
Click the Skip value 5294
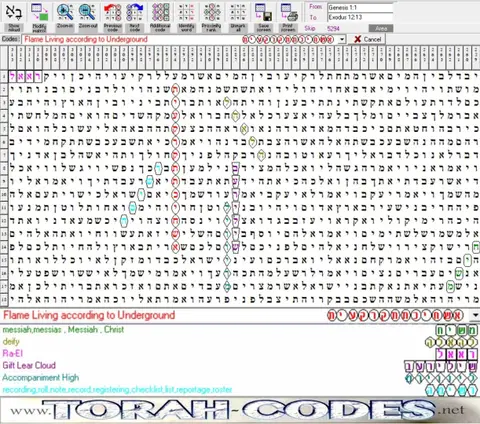click(333, 28)
